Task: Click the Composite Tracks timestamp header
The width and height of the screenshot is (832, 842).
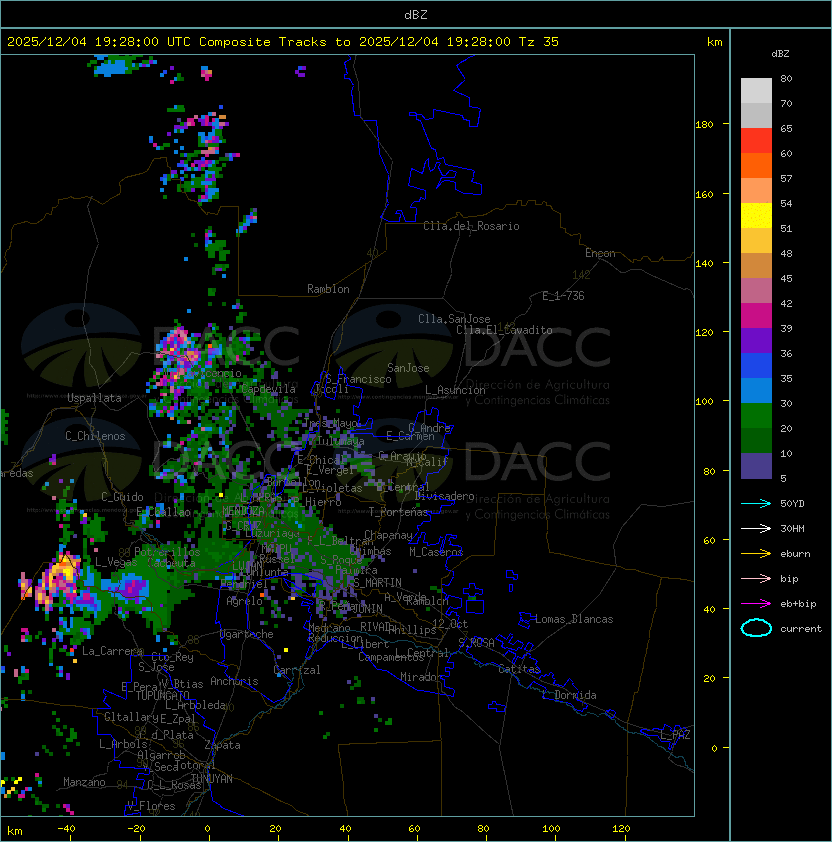Action: (283, 42)
